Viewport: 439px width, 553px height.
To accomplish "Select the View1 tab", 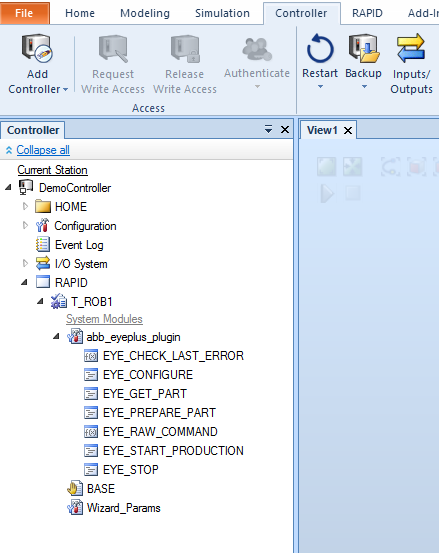I will coord(322,130).
